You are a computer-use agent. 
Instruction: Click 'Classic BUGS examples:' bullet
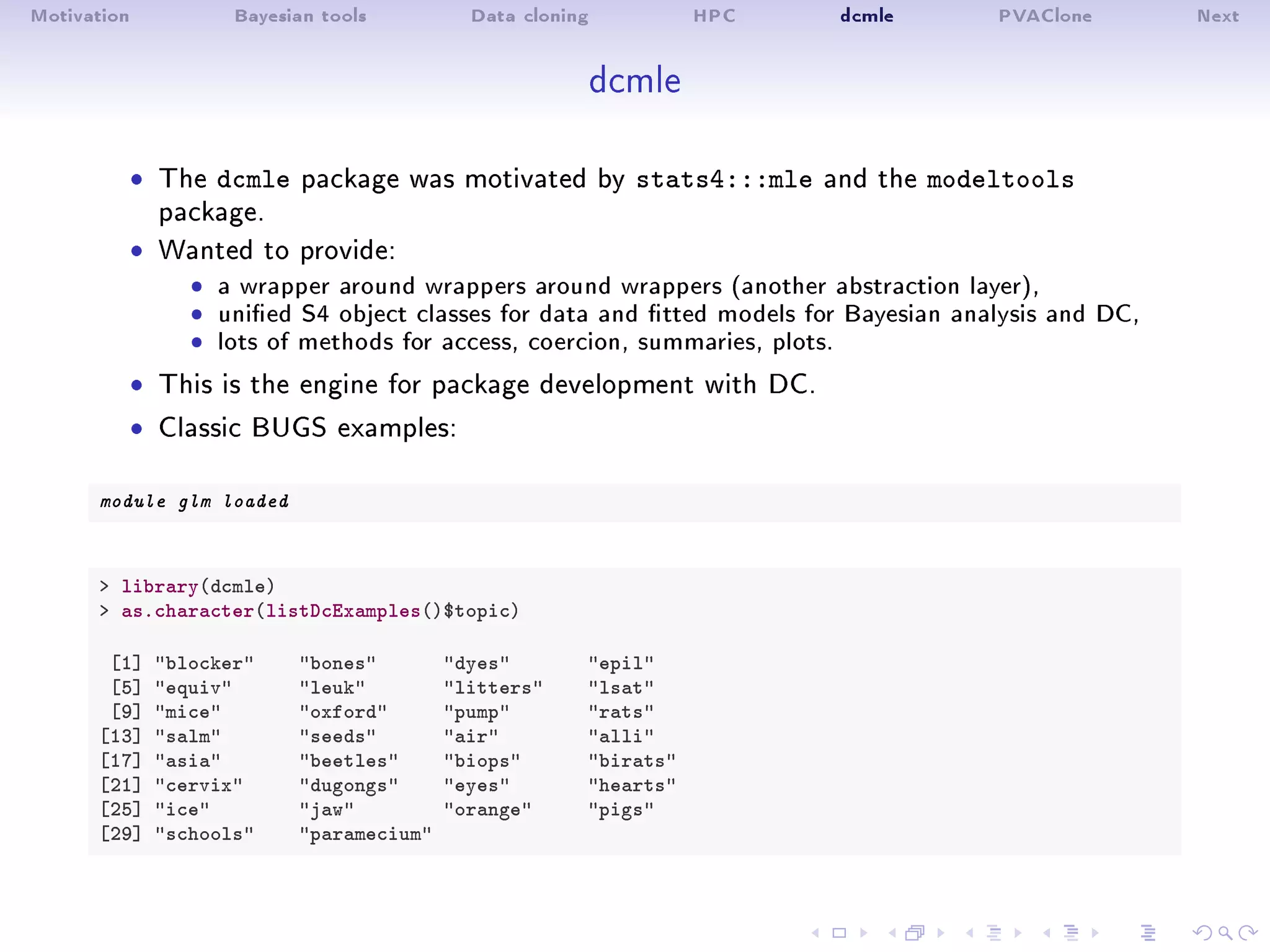tap(308, 428)
